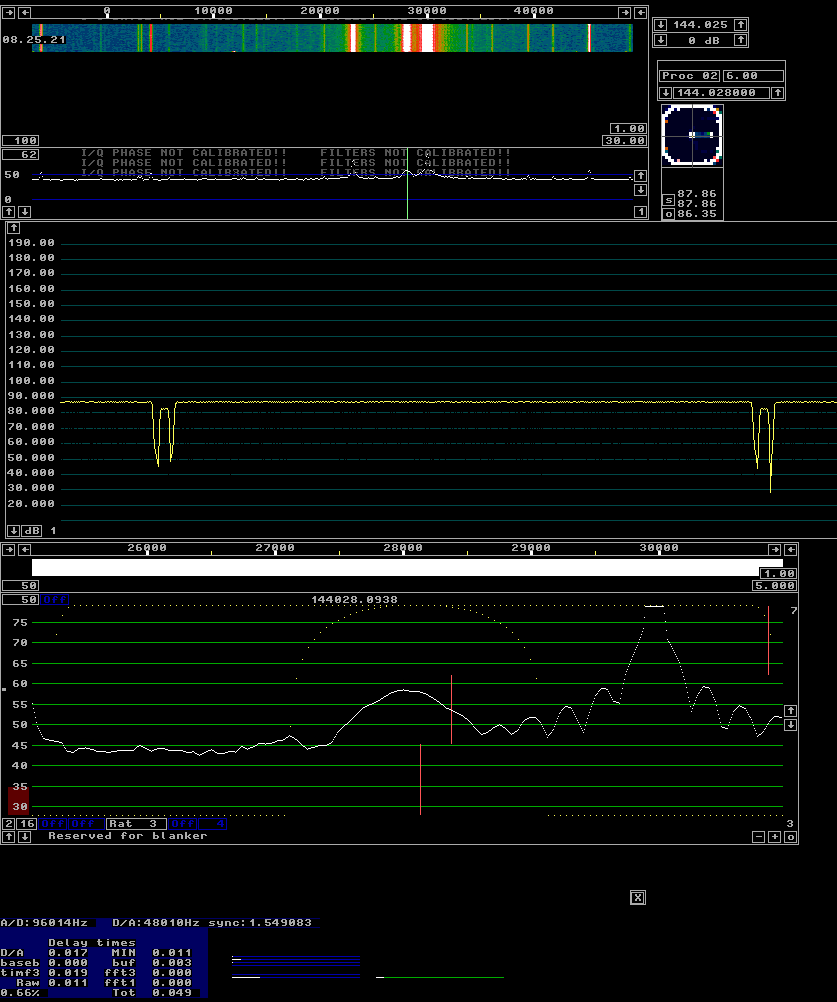This screenshot has width=837, height=1002.
Task: Toggle the Off switch after Rat 3
Action: click(x=183, y=824)
